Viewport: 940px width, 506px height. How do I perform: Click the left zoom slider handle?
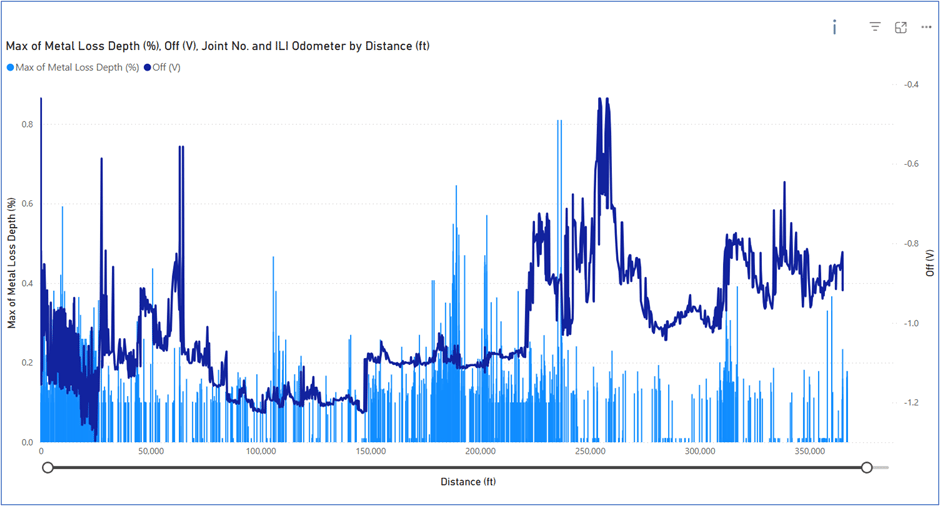(x=47, y=467)
